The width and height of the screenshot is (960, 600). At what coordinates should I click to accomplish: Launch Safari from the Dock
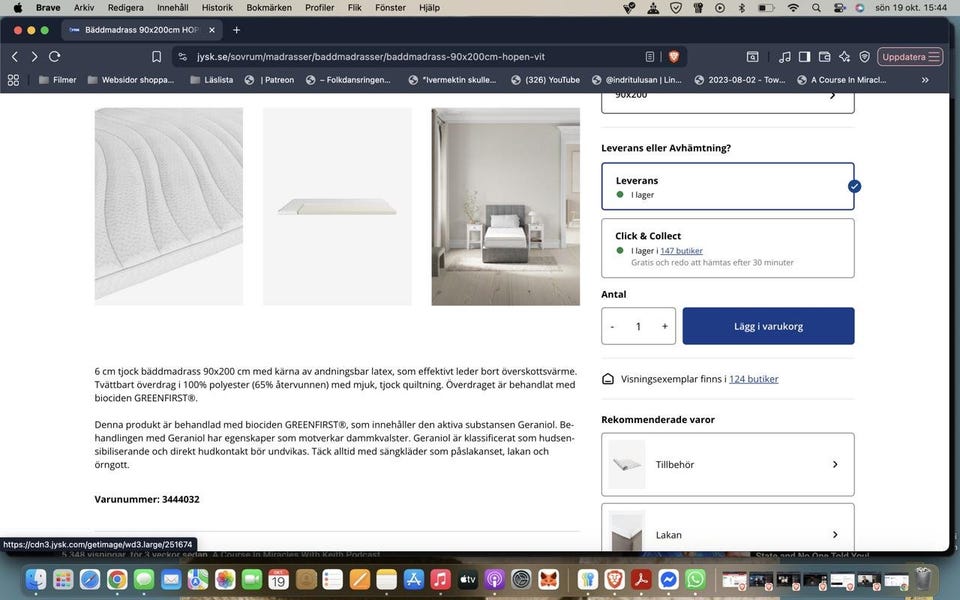pos(90,579)
